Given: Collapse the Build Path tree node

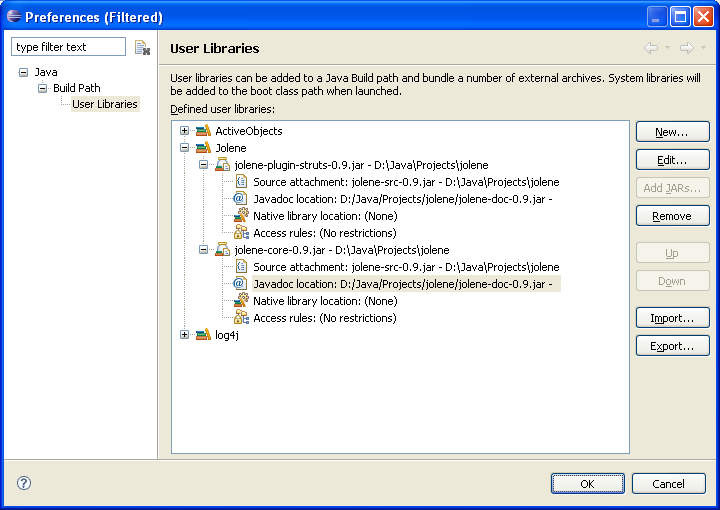Looking at the screenshot, I should tap(43, 88).
